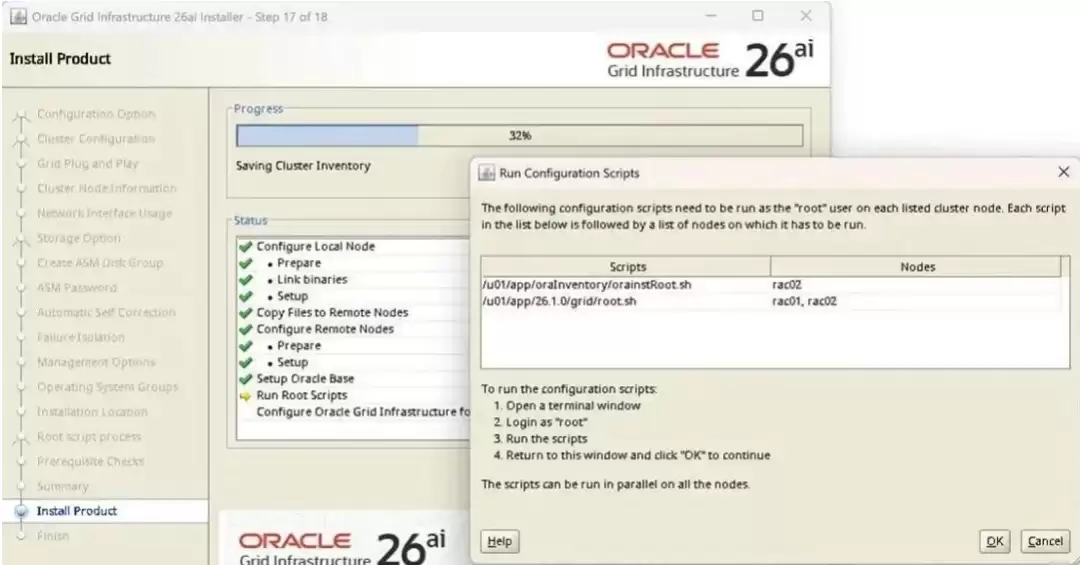The height and width of the screenshot is (565, 1080).
Task: Maximize the Grid Infrastructure installer window
Action: coord(758,16)
